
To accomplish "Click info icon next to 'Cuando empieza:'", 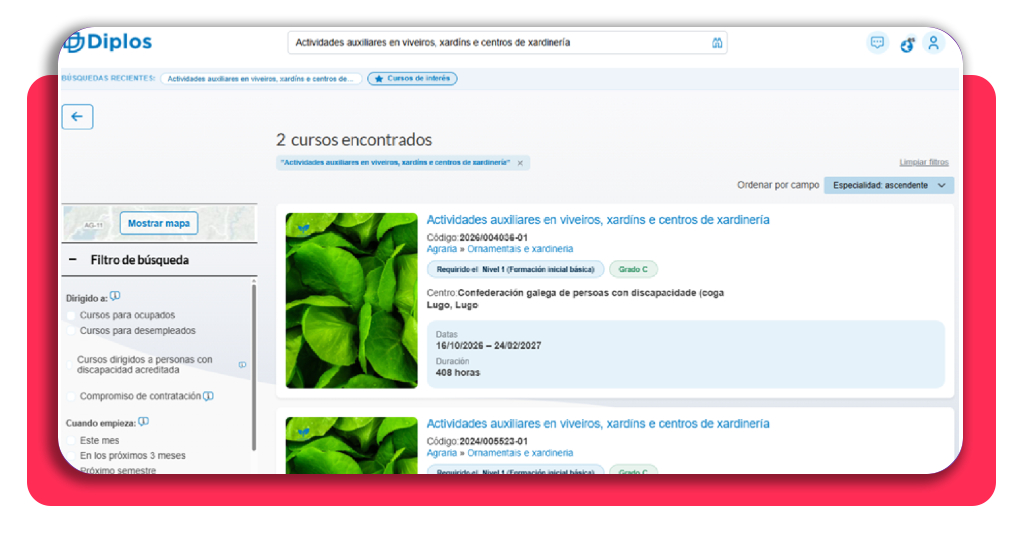I will click(144, 422).
